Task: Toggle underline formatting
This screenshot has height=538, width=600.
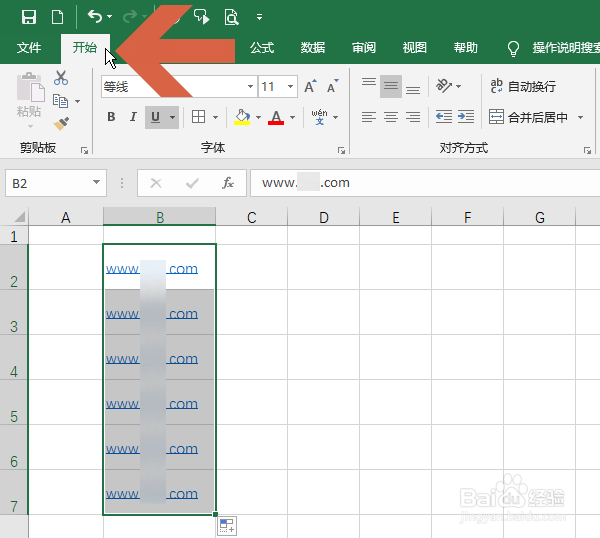Action: coord(155,117)
